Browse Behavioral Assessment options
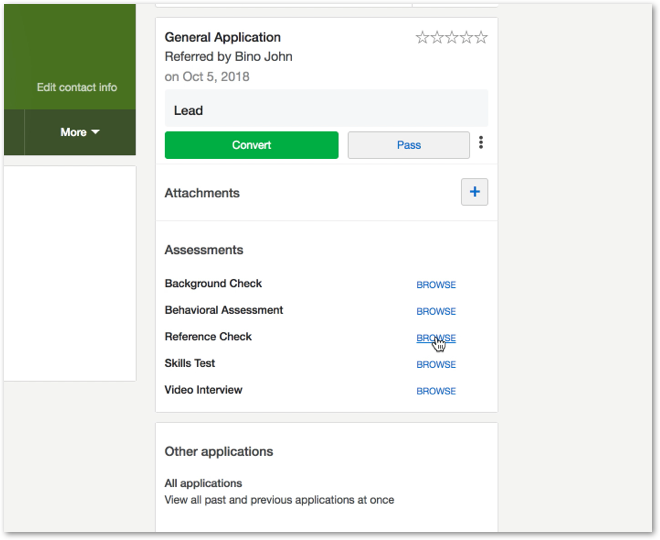This screenshot has height=540, width=660. 436,312
